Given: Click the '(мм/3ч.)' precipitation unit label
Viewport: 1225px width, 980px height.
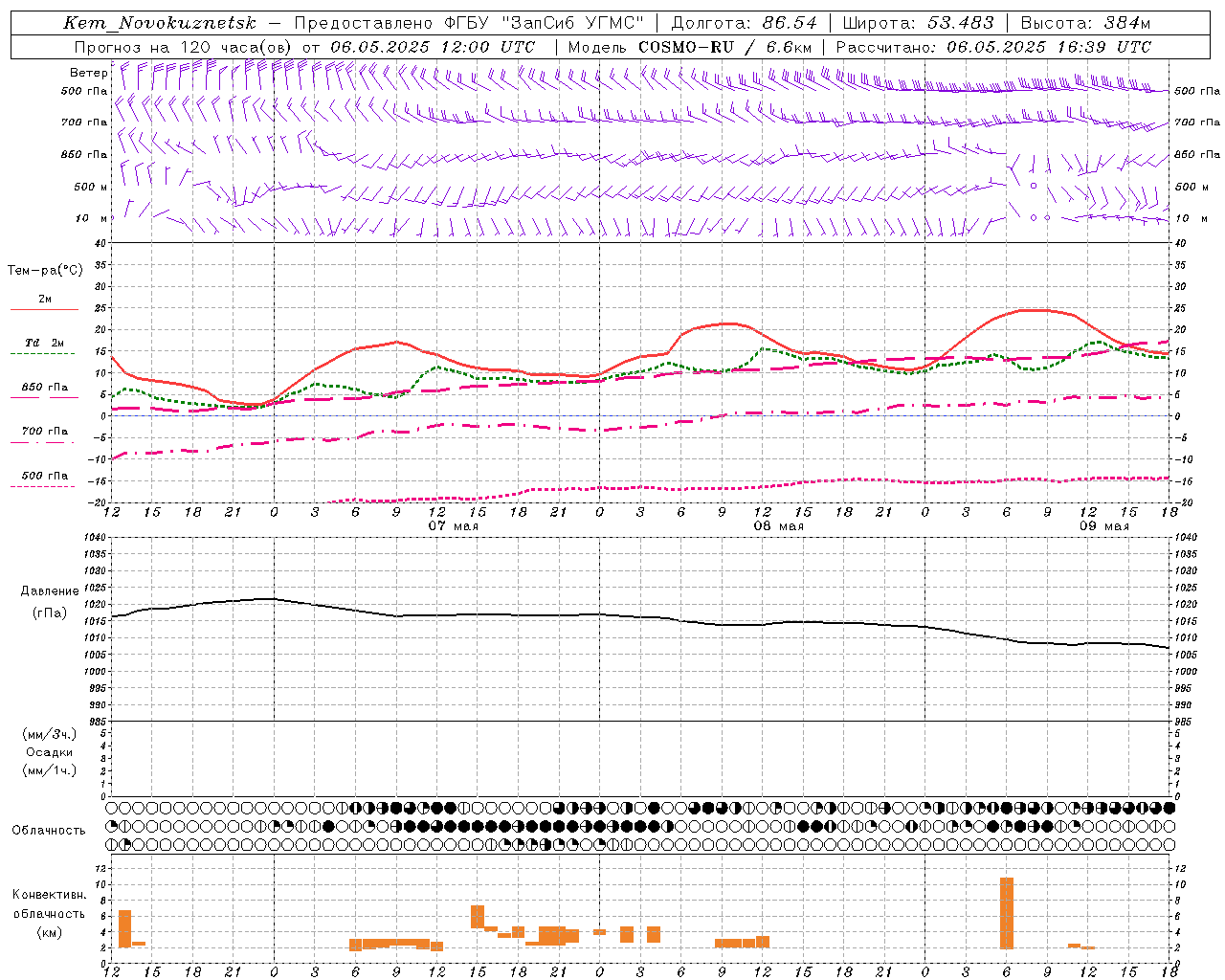Looking at the screenshot, I should 50,734.
